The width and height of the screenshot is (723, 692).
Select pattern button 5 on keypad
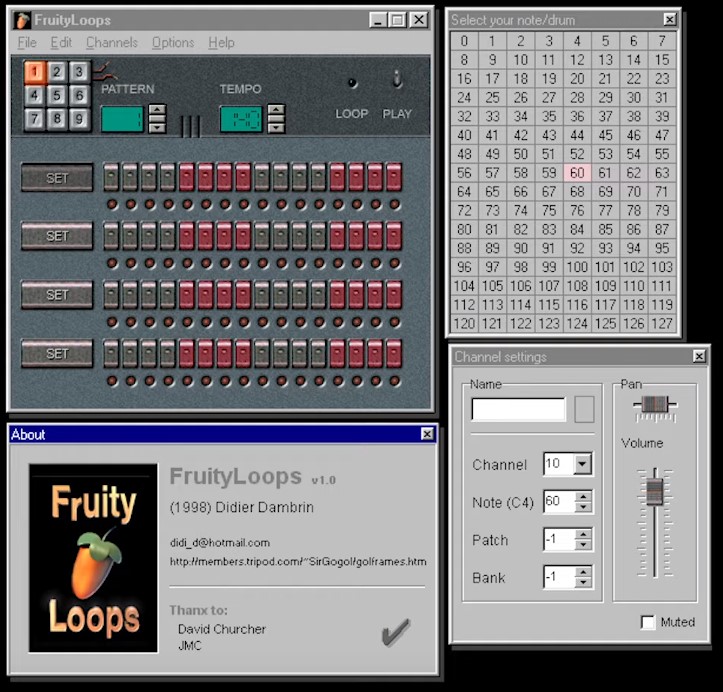57,96
